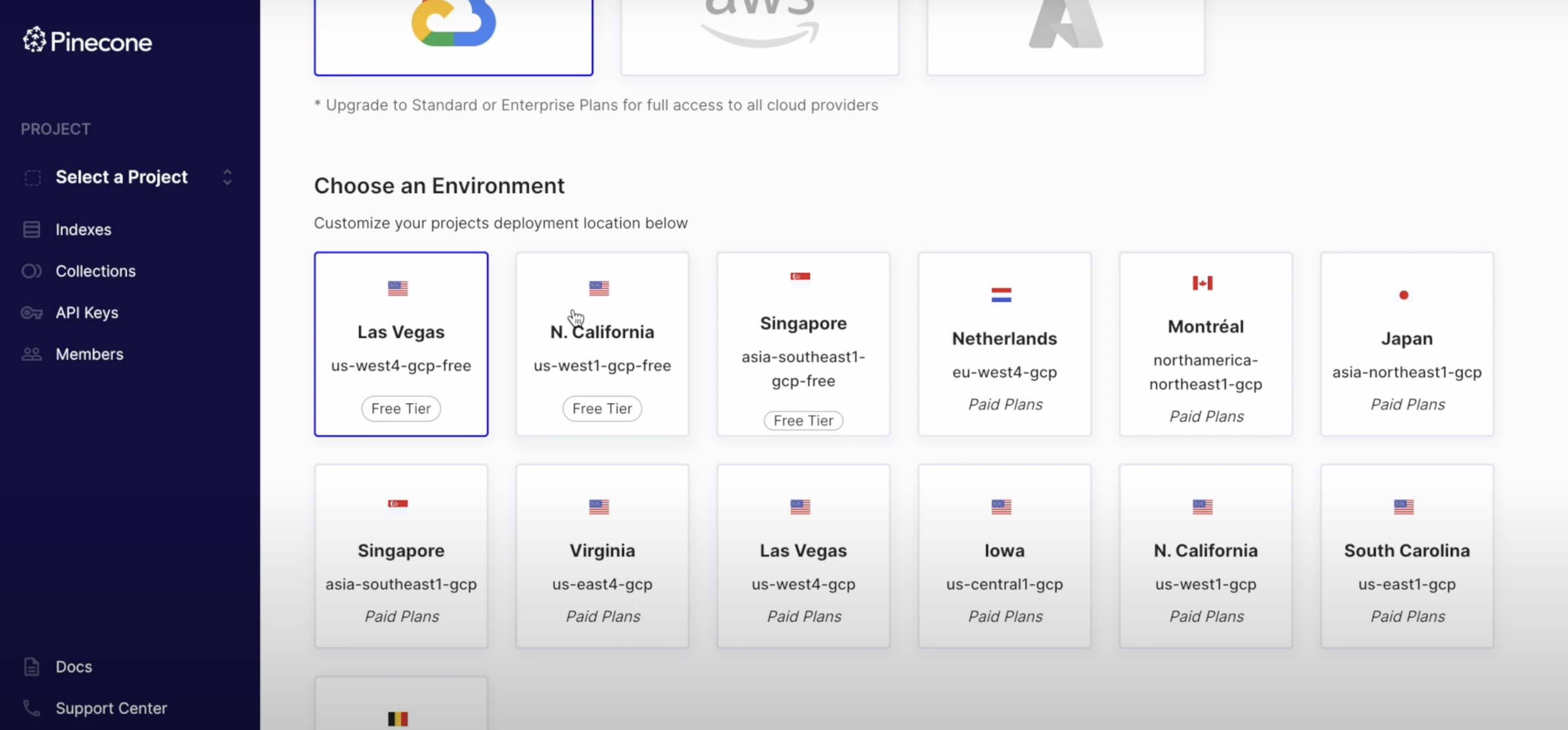
Task: Open the Support Center link
Action: point(112,708)
